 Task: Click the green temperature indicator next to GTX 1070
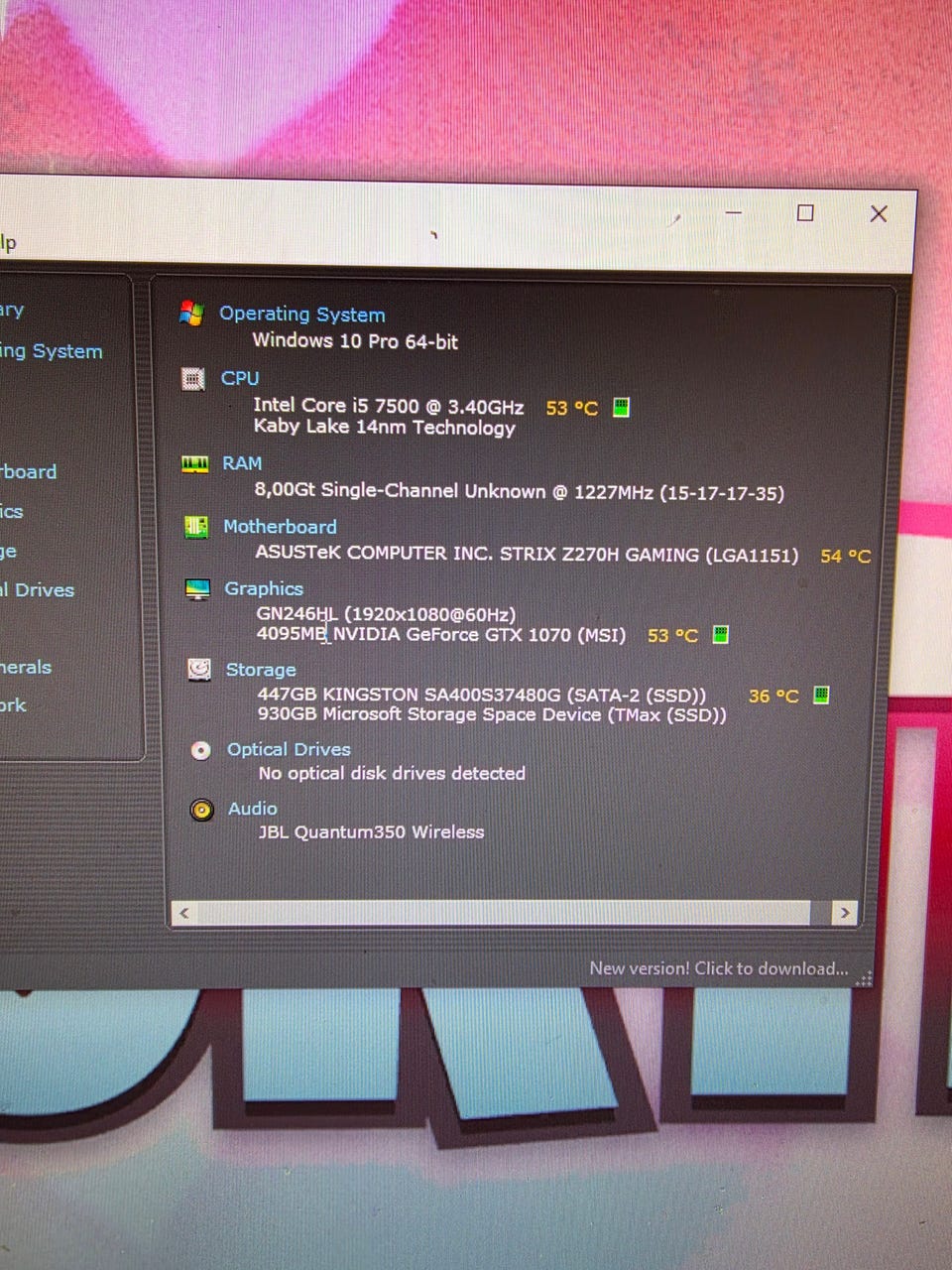coord(721,634)
